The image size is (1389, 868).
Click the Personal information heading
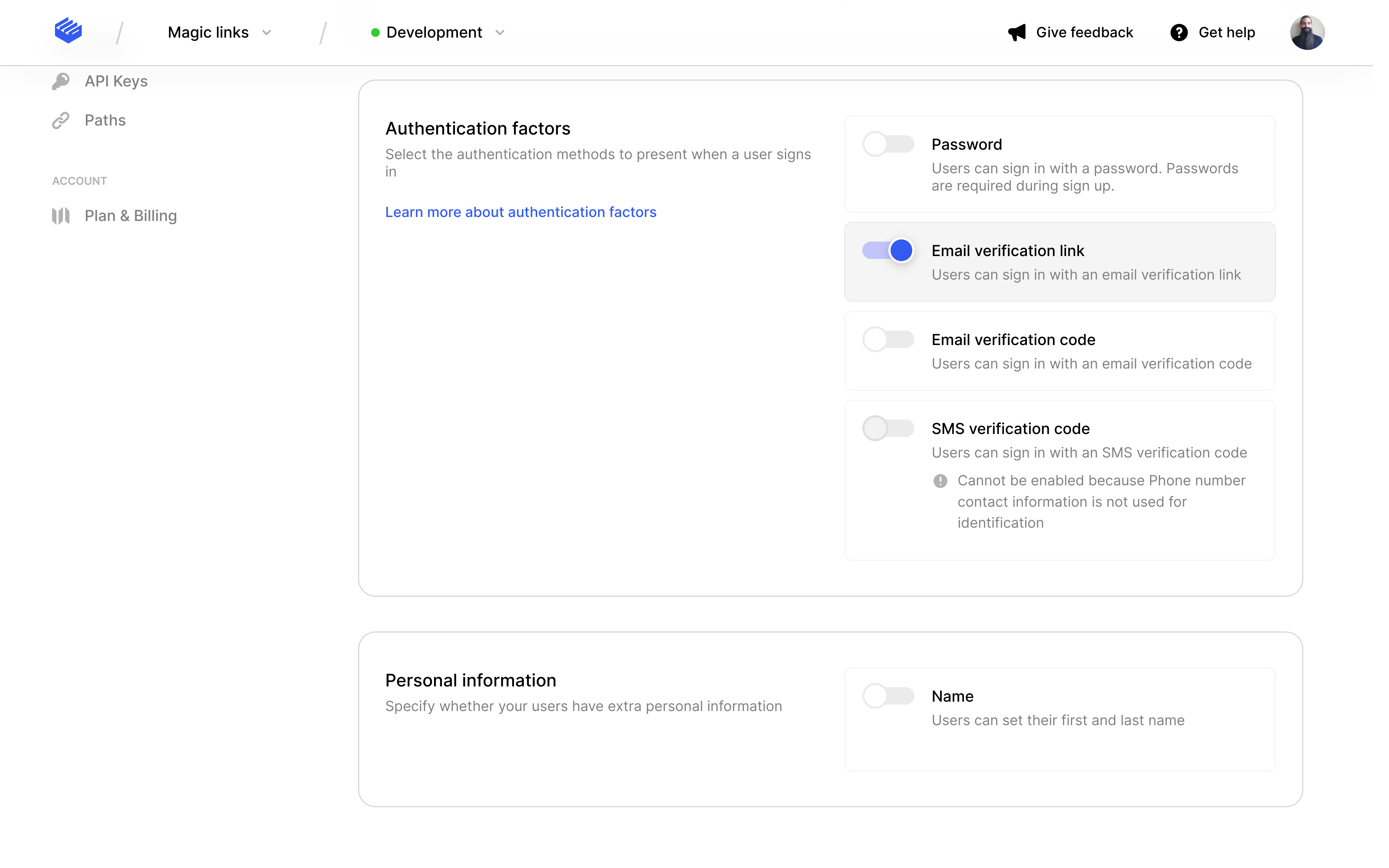click(471, 680)
